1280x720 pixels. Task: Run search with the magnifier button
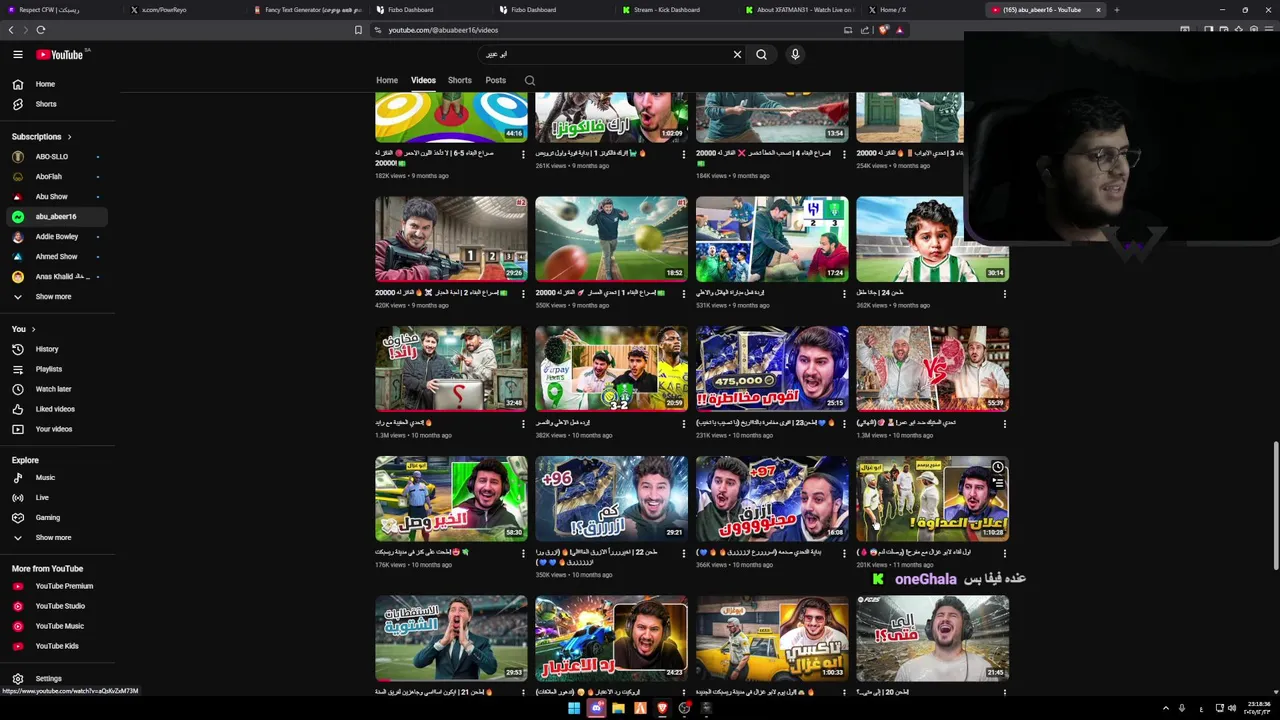pyautogui.click(x=761, y=54)
